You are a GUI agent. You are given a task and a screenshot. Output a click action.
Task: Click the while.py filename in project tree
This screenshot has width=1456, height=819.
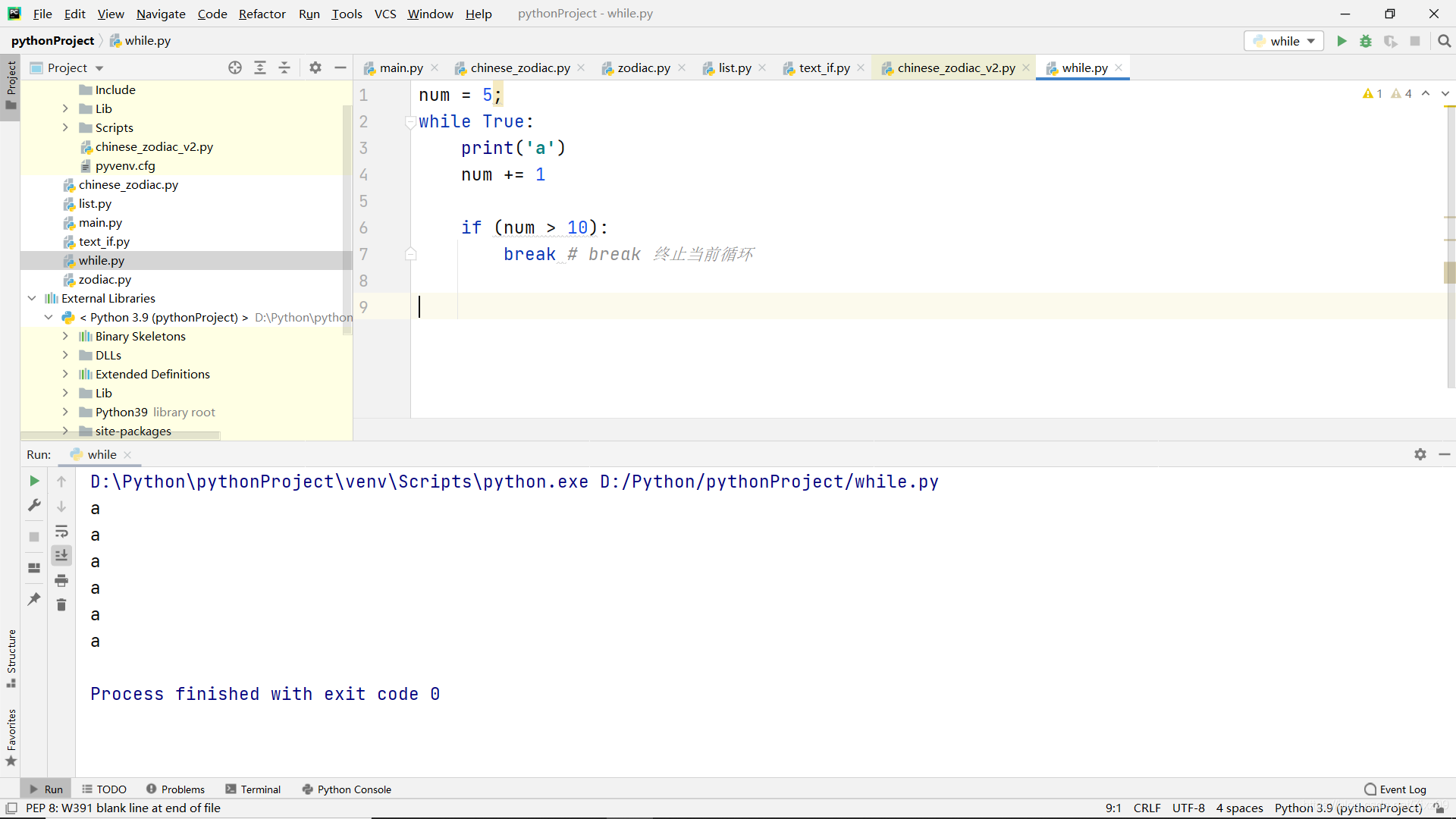pyautogui.click(x=101, y=260)
